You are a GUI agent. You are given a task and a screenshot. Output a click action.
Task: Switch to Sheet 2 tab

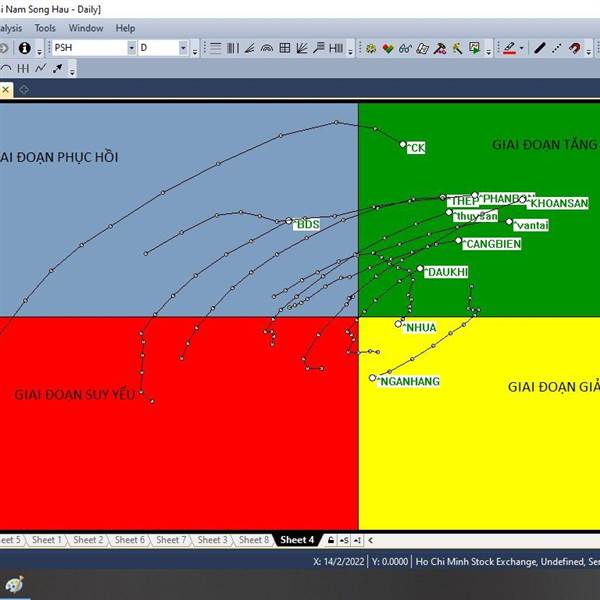click(88, 540)
